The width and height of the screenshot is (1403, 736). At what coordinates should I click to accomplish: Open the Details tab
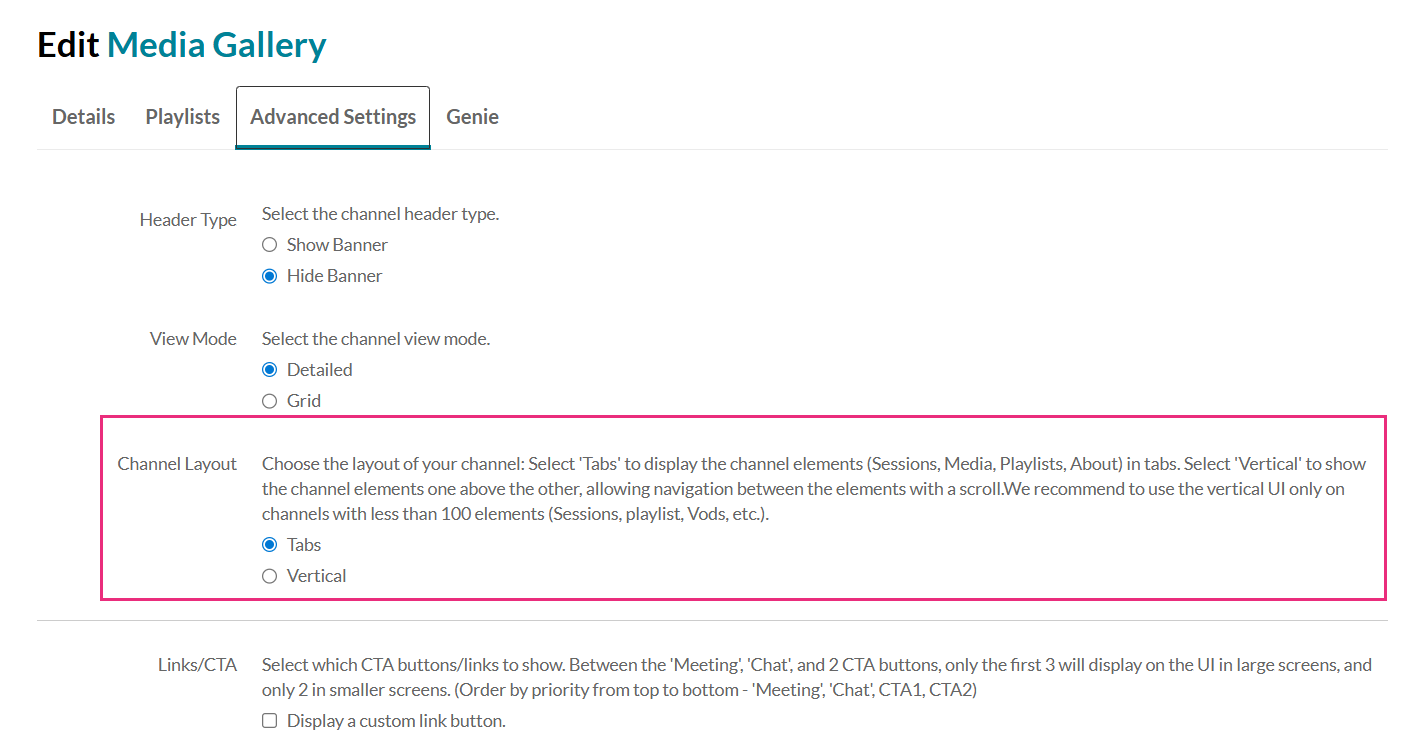click(x=83, y=117)
